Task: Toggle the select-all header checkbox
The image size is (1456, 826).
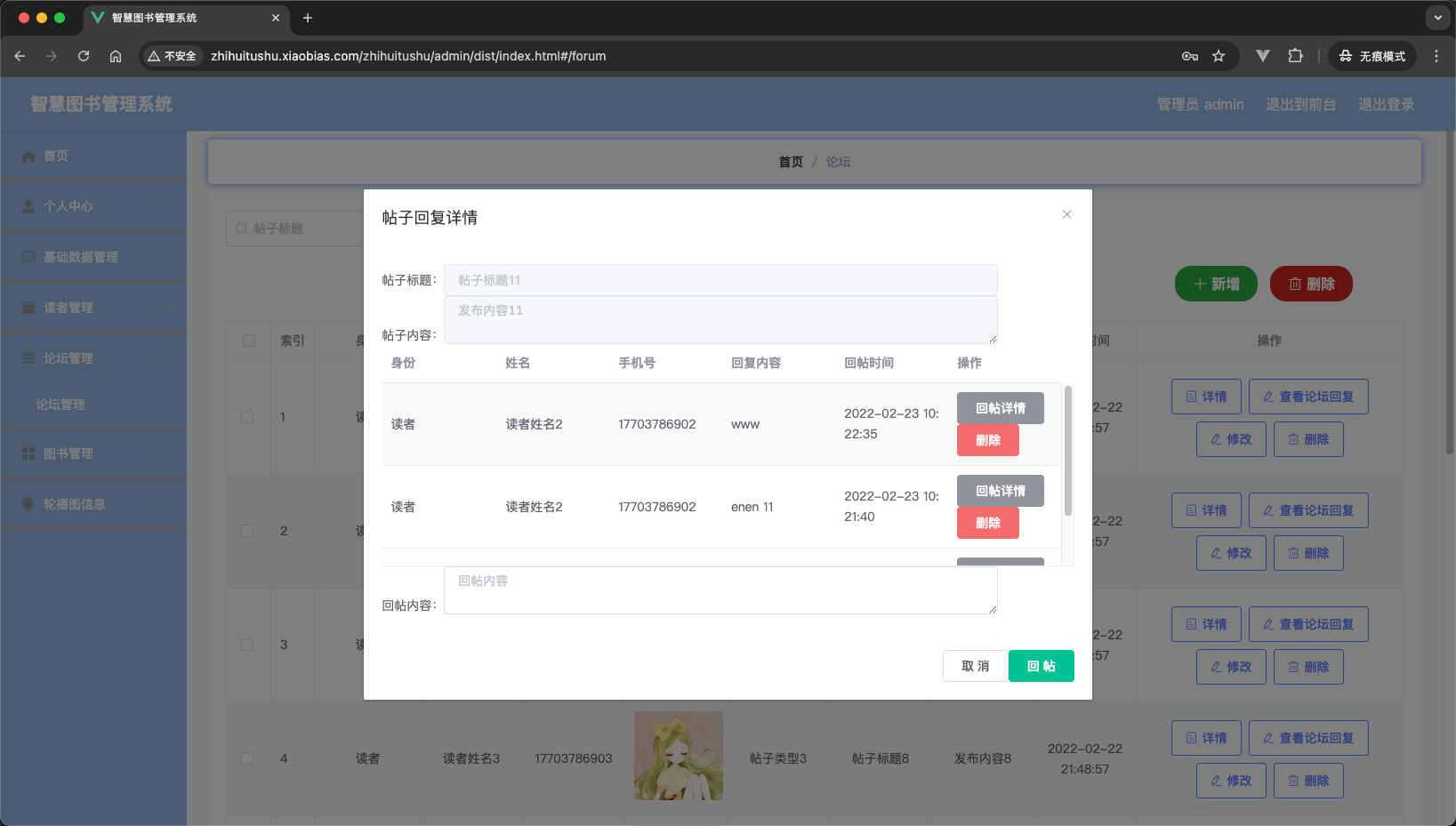Action: point(249,341)
